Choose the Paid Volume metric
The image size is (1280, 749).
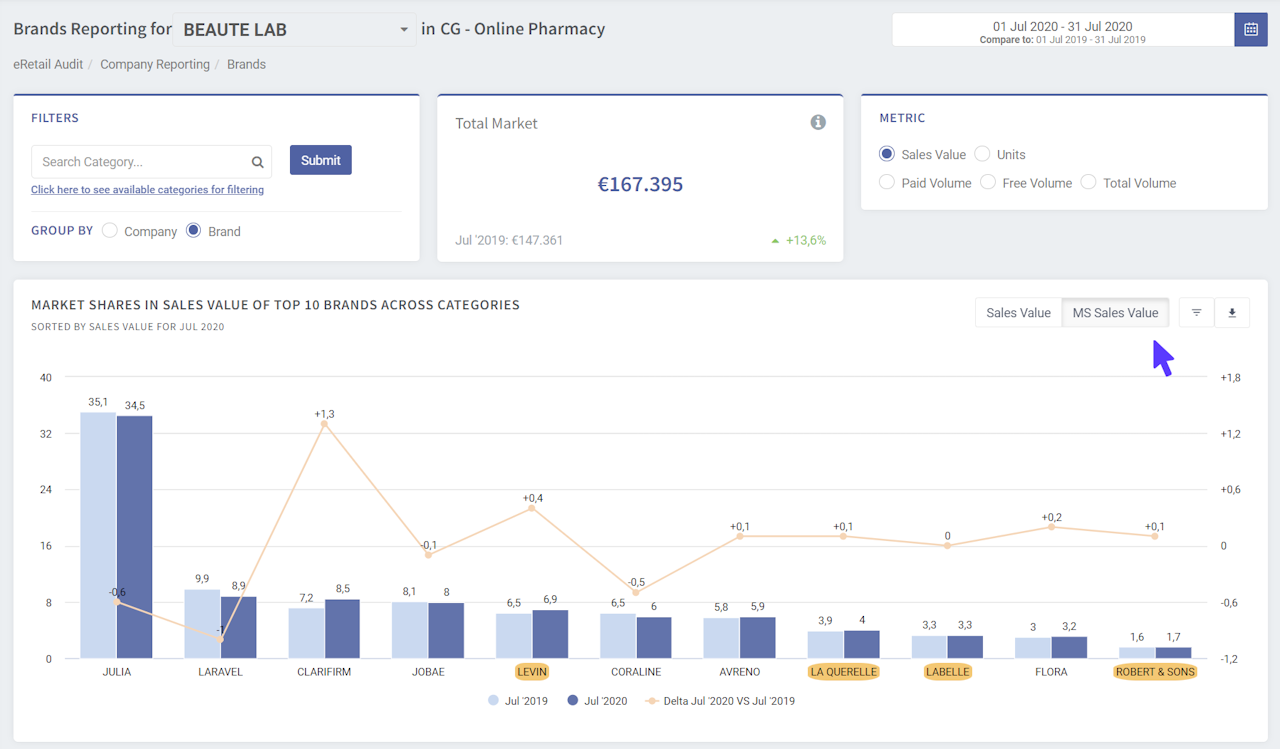(887, 182)
